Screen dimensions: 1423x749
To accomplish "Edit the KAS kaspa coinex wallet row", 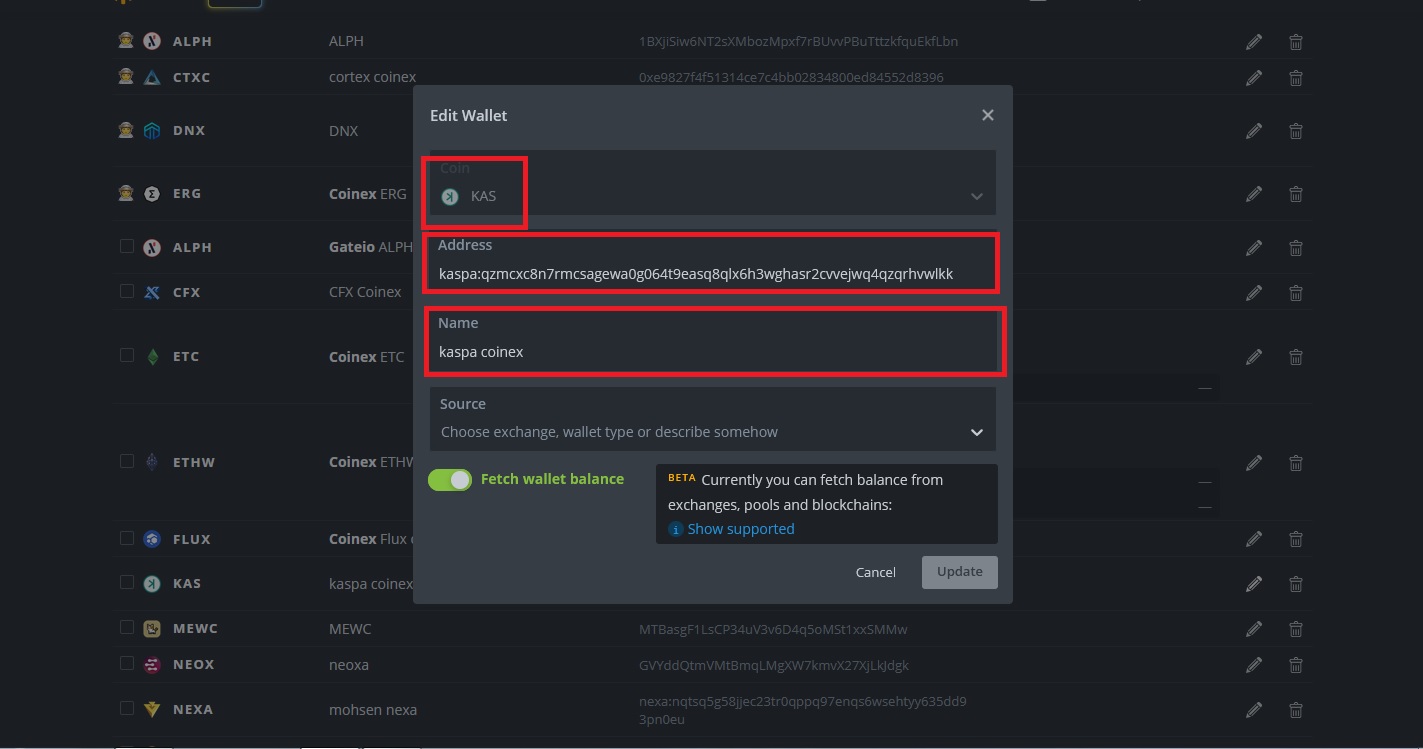I will point(1254,584).
